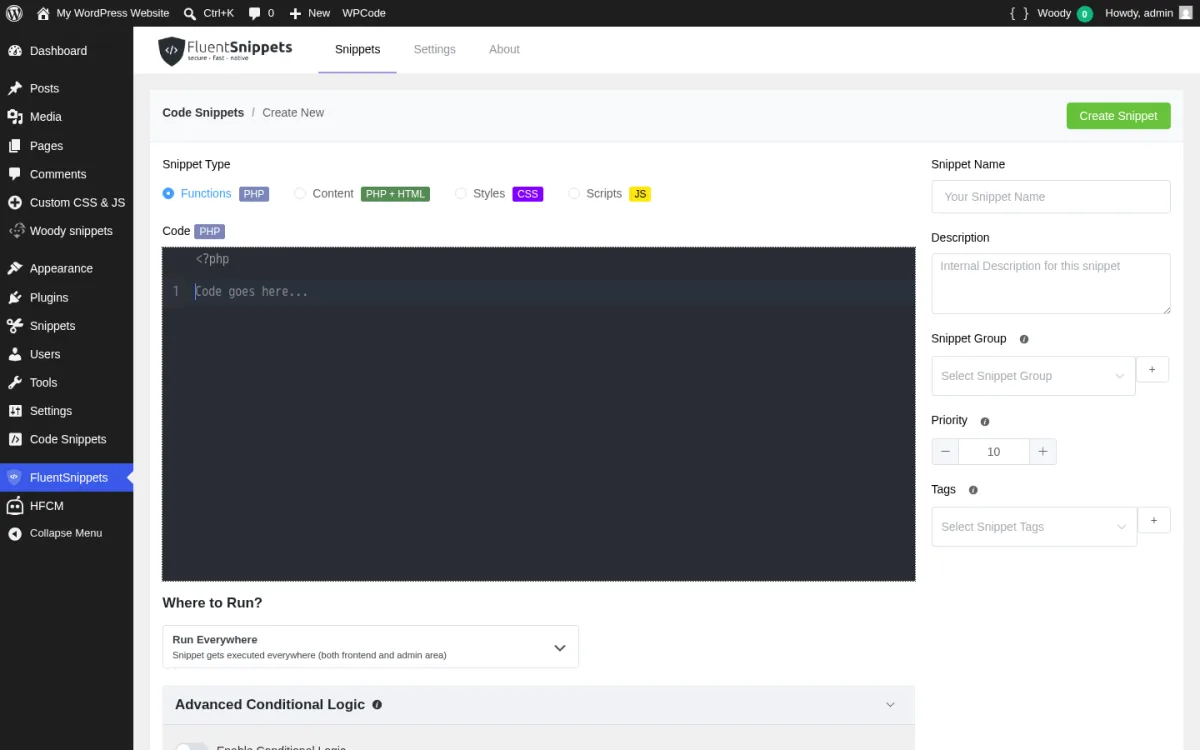The height and width of the screenshot is (750, 1200).
Task: Click the Tools wrench icon
Action: click(15, 382)
